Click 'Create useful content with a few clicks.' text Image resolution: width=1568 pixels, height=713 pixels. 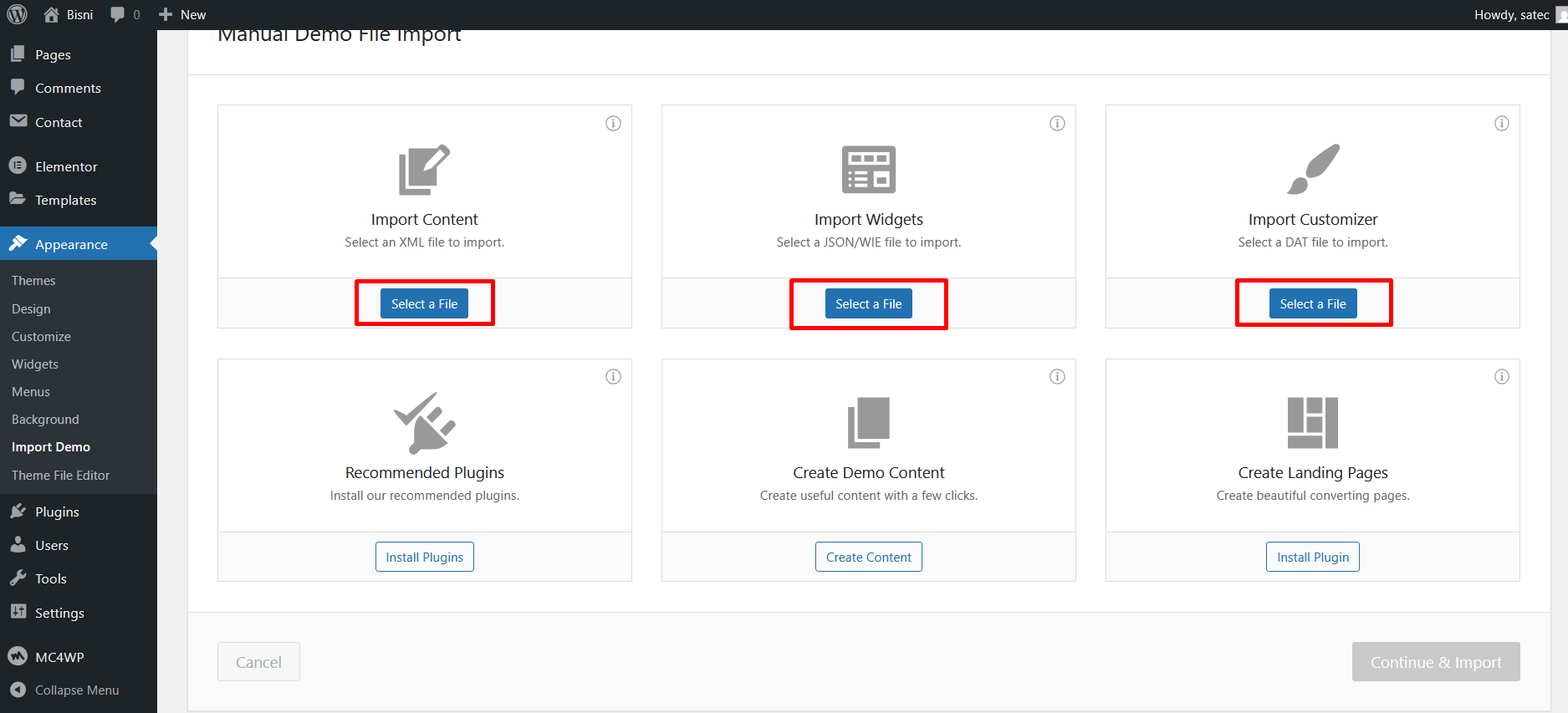[x=869, y=496]
